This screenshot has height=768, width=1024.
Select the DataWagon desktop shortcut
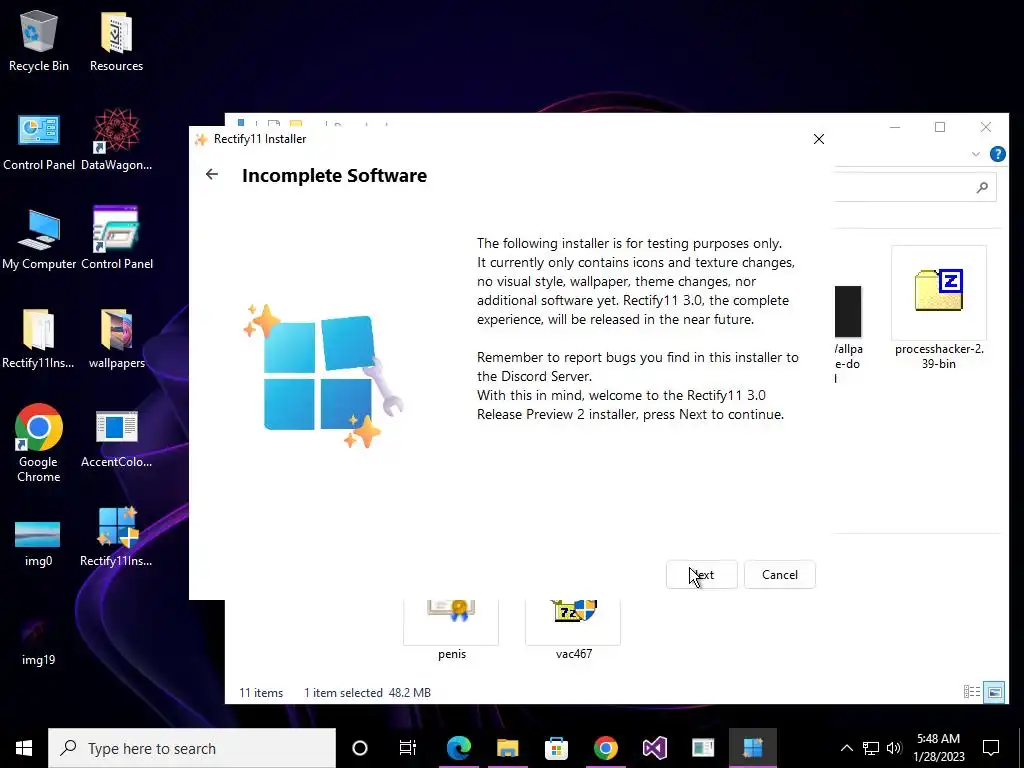coord(116,140)
